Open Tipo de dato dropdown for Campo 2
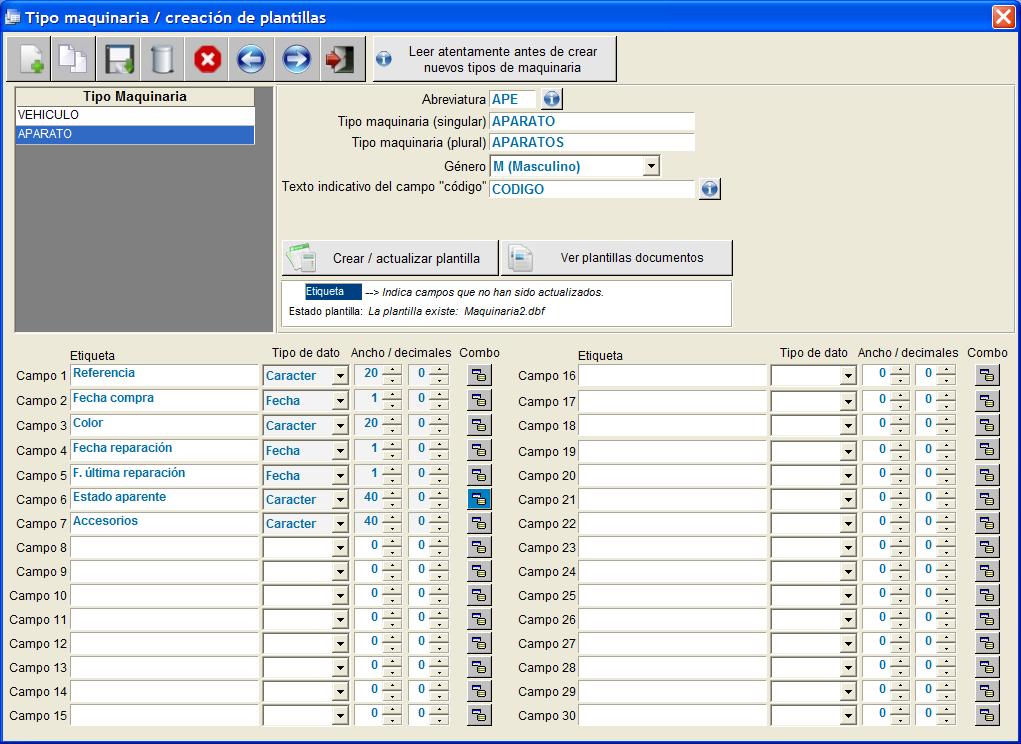 tap(340, 401)
